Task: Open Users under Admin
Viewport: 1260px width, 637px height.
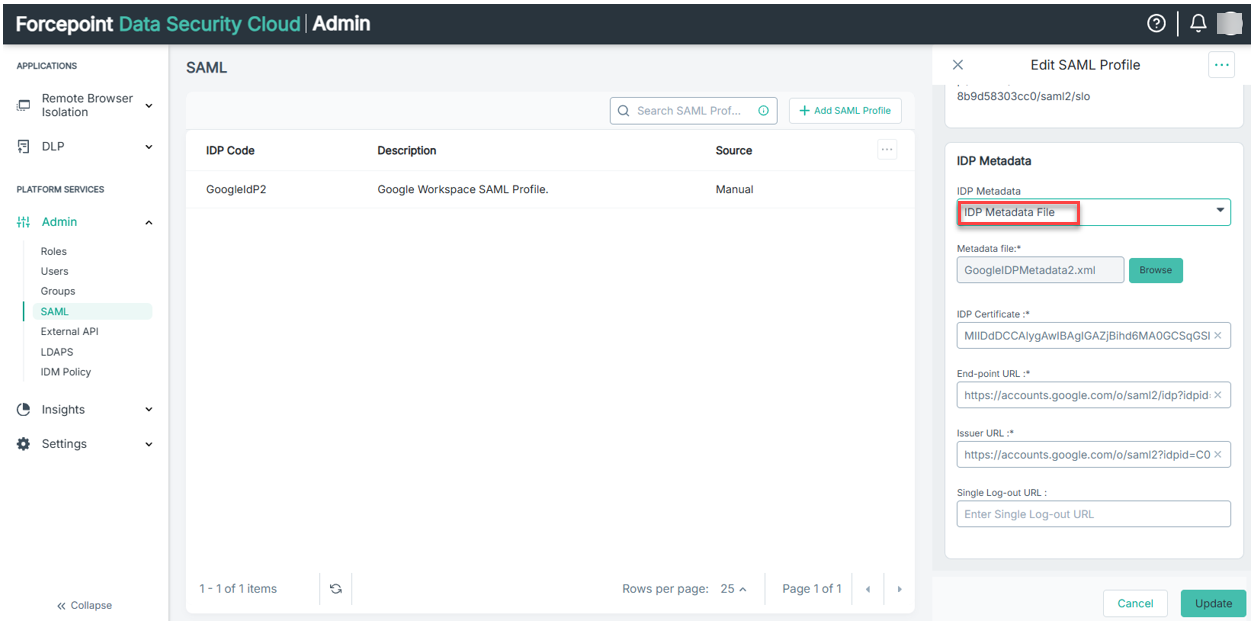Action: click(x=55, y=271)
